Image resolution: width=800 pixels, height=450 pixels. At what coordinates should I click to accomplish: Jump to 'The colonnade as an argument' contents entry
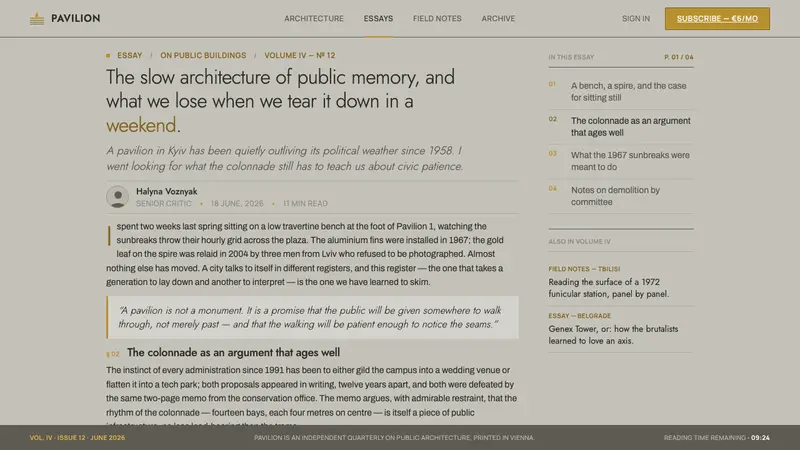pos(621,127)
